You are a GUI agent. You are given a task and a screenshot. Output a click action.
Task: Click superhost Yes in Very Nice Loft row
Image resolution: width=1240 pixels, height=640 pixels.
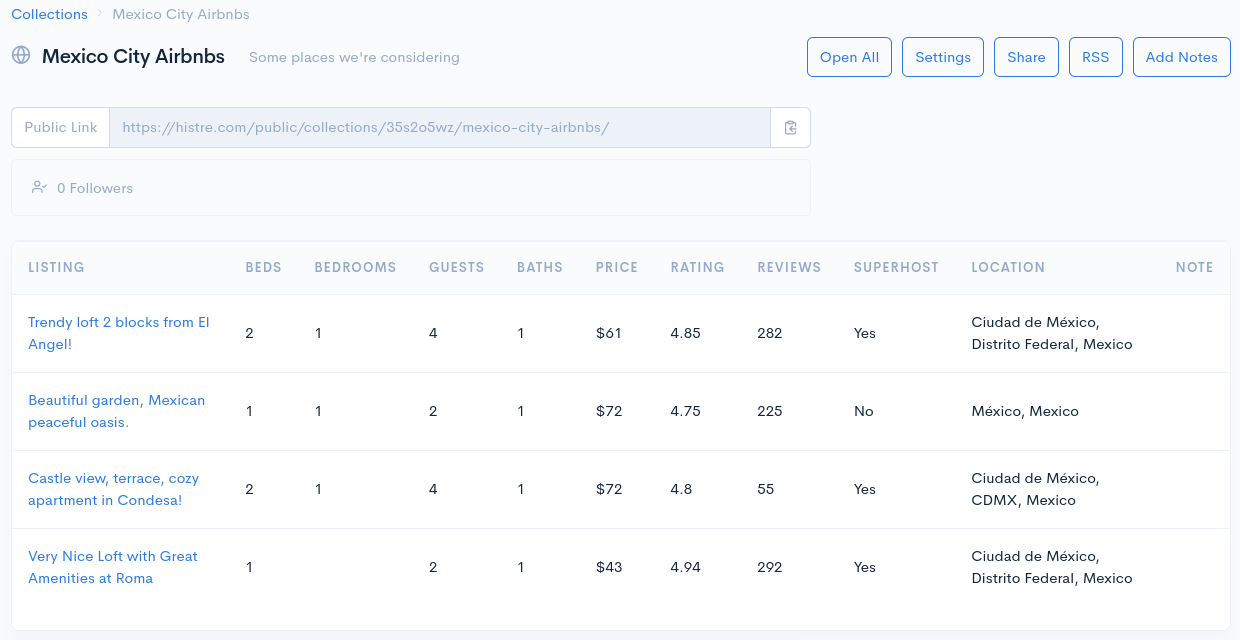click(x=864, y=567)
